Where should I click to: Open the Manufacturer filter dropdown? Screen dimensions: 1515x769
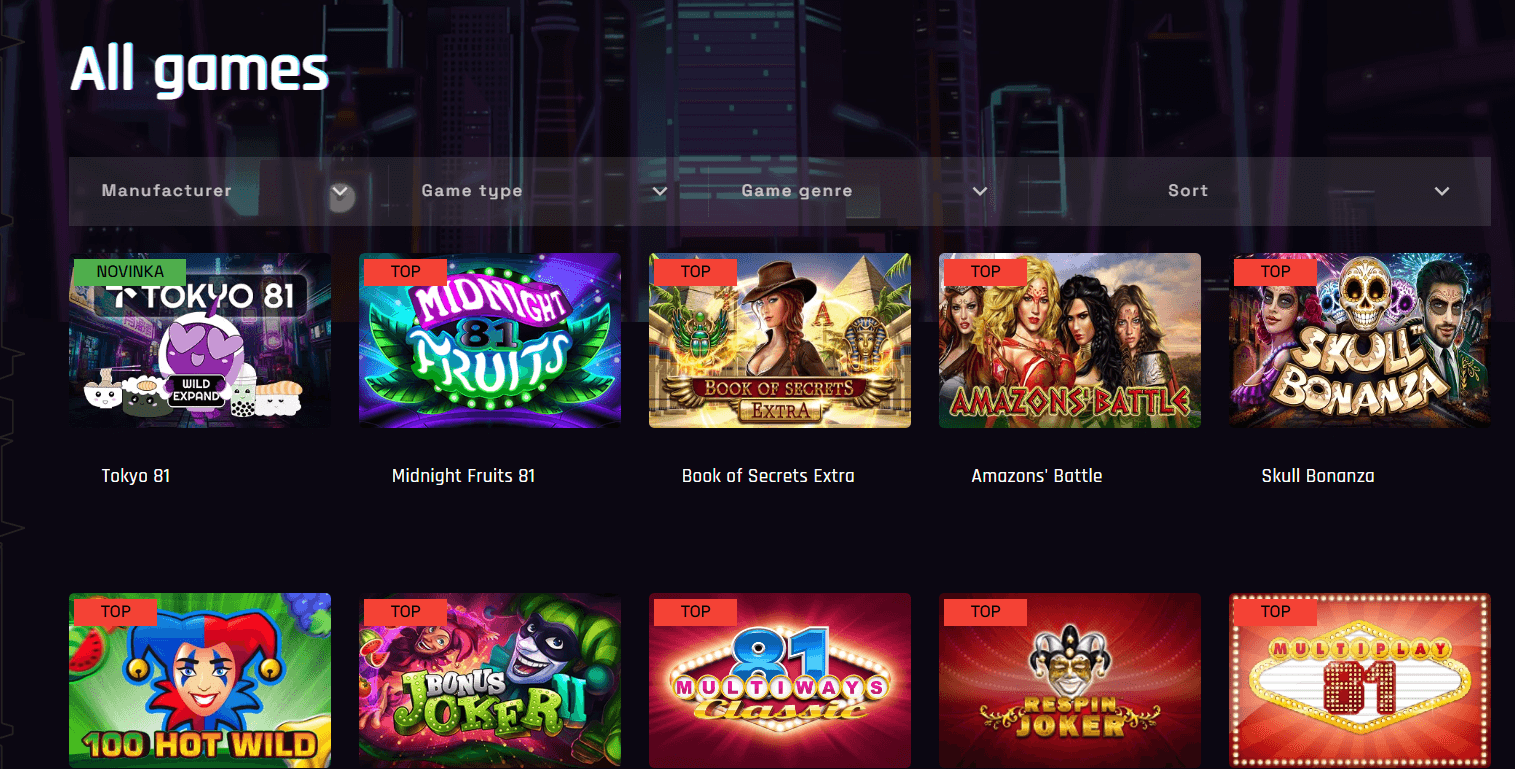[228, 191]
